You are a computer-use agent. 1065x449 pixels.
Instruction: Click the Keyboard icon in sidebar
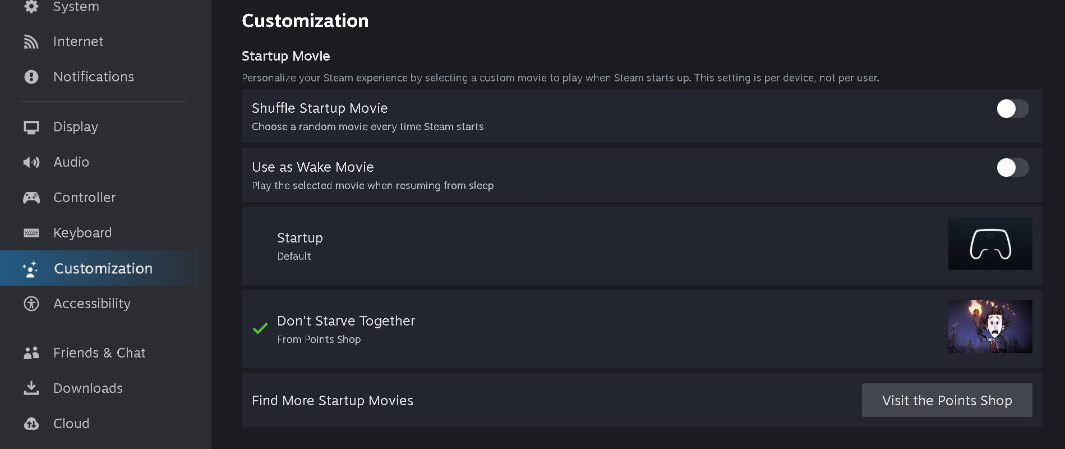tap(31, 233)
